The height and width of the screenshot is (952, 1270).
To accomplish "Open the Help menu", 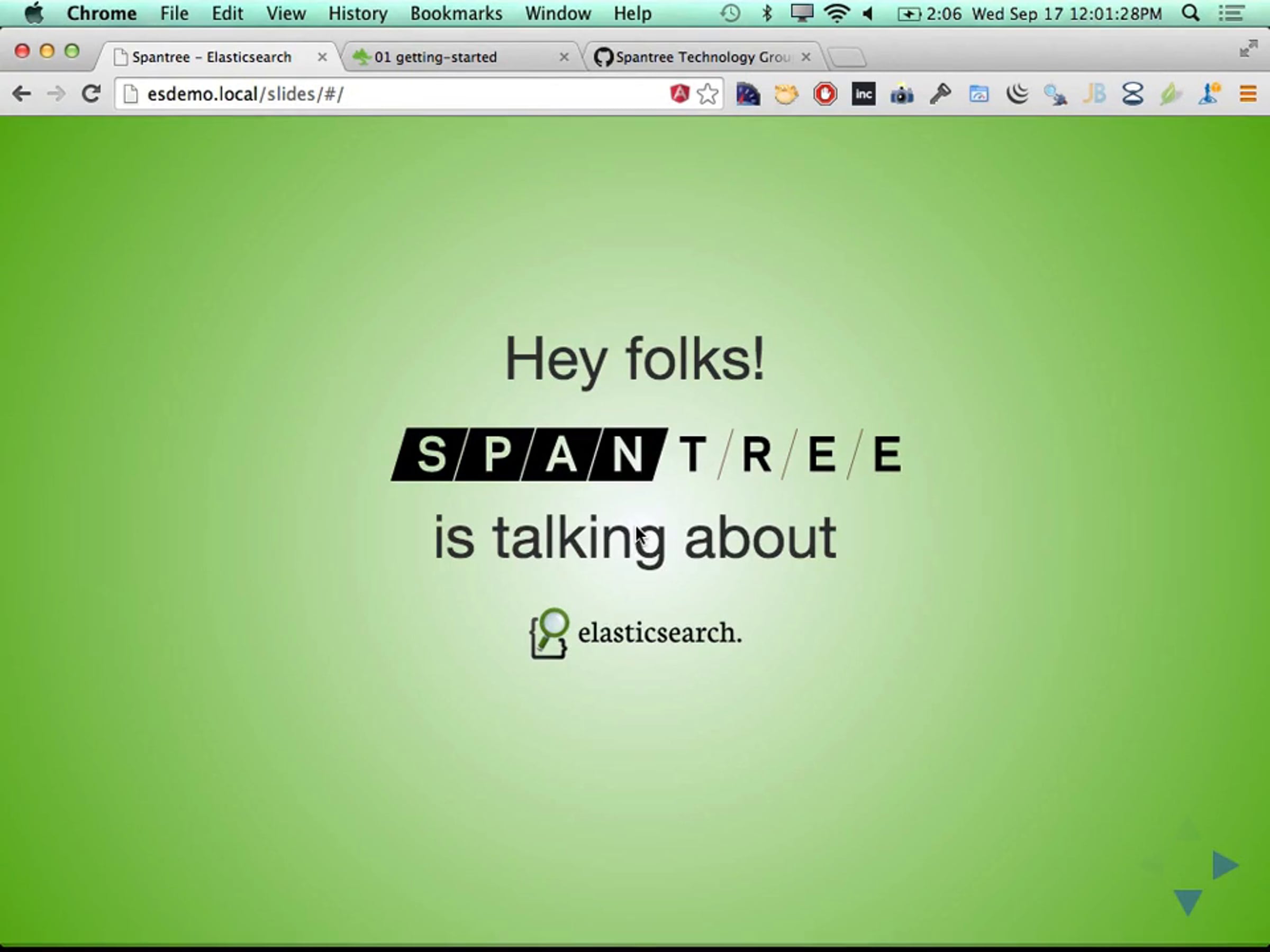I will 633,13.
